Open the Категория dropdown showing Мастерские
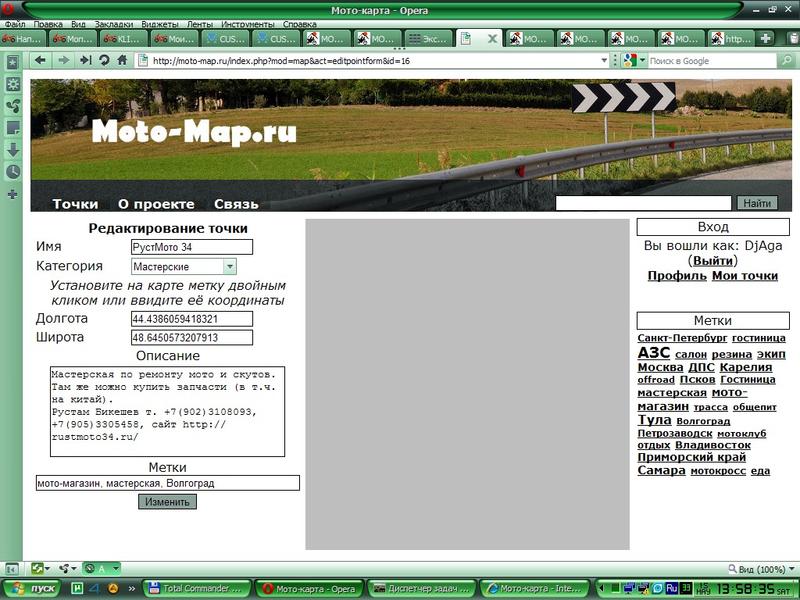Screen dimensions: 800x600 tap(184, 266)
